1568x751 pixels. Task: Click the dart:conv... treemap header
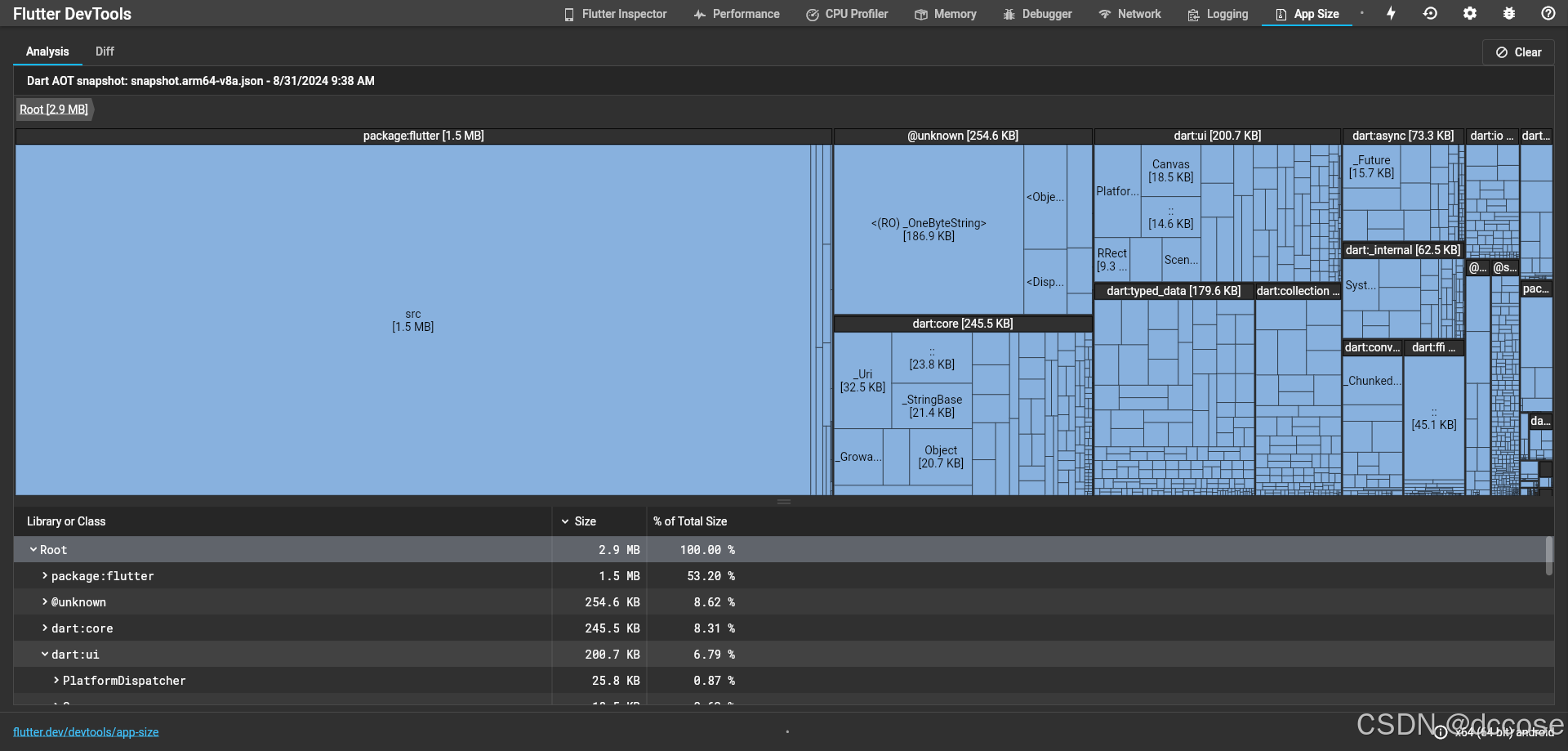(1372, 347)
